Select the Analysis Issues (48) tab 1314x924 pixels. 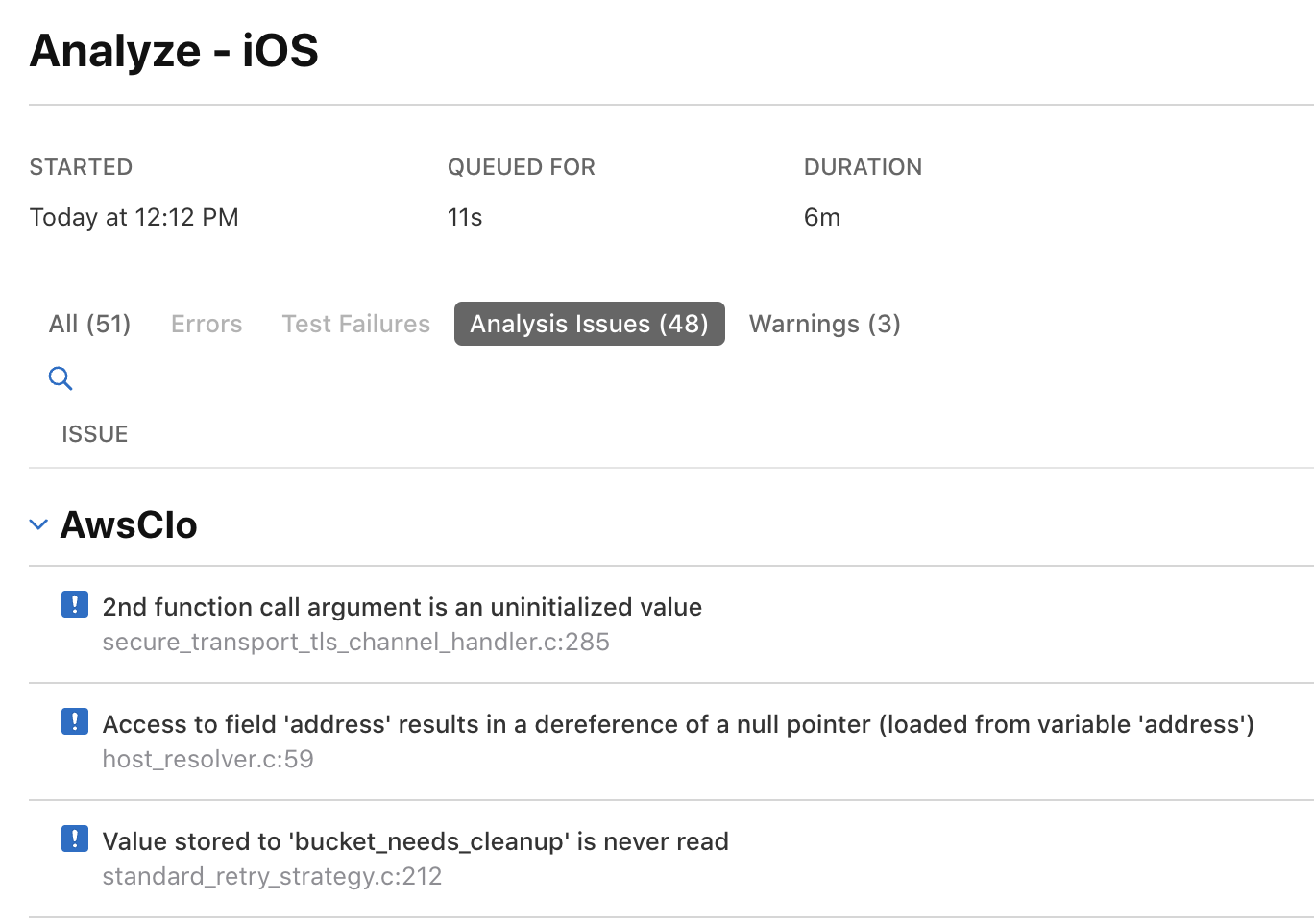point(589,324)
